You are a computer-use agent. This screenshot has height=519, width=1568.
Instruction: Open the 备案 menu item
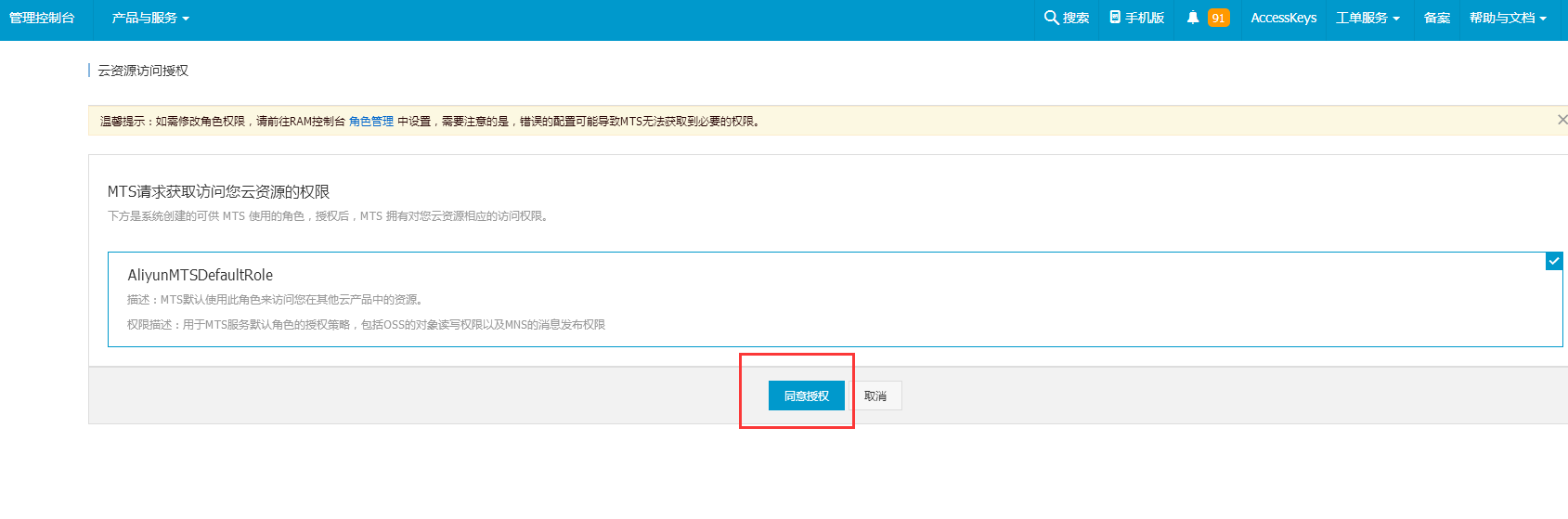(x=1436, y=19)
